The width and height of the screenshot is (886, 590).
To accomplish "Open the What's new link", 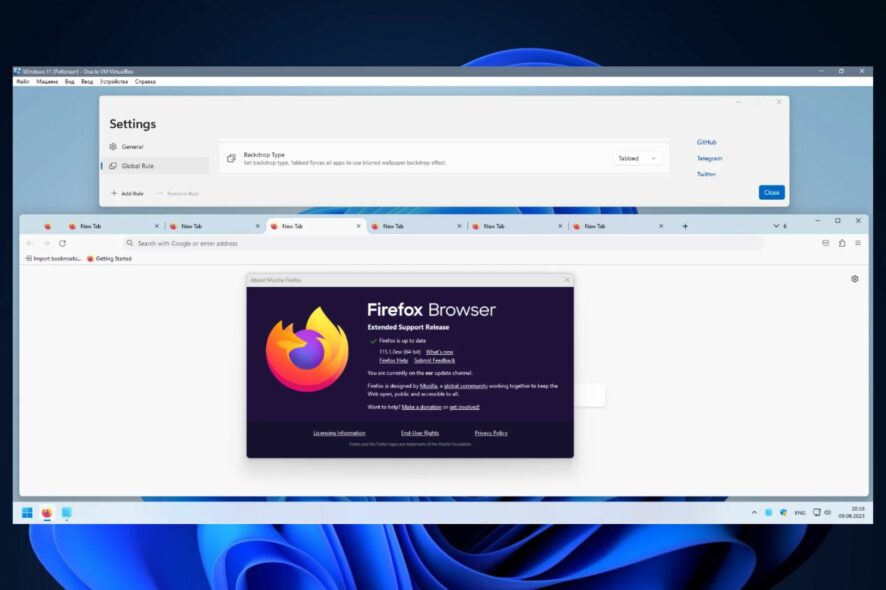I will [440, 352].
